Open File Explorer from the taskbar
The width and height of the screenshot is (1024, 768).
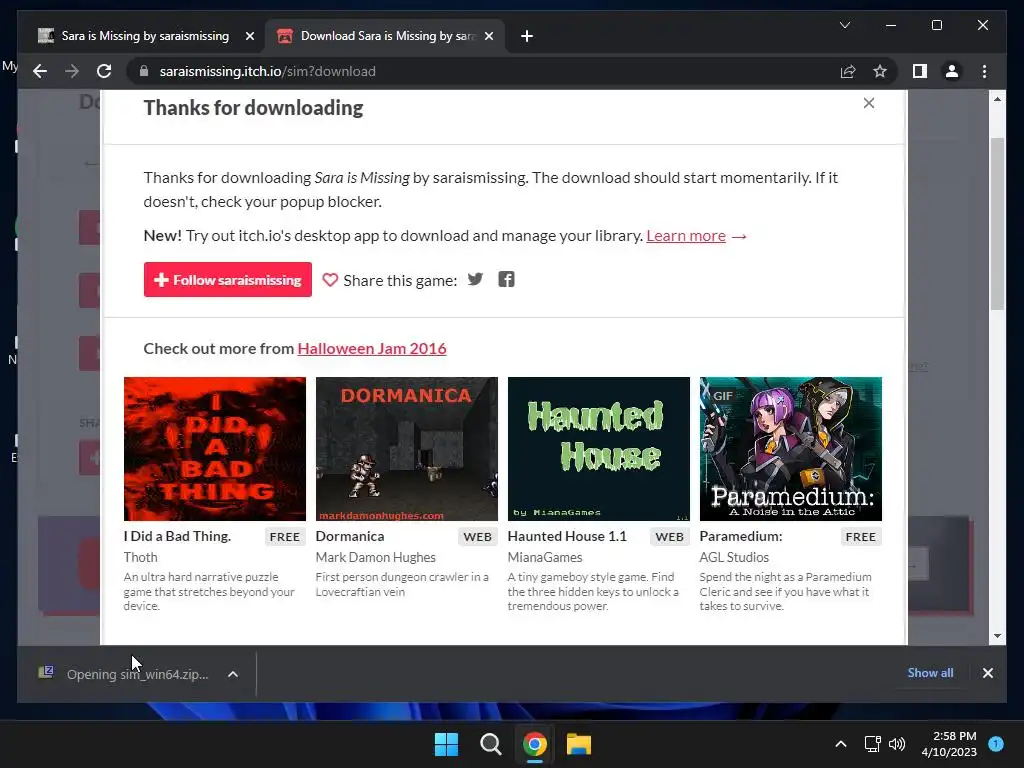click(x=579, y=744)
